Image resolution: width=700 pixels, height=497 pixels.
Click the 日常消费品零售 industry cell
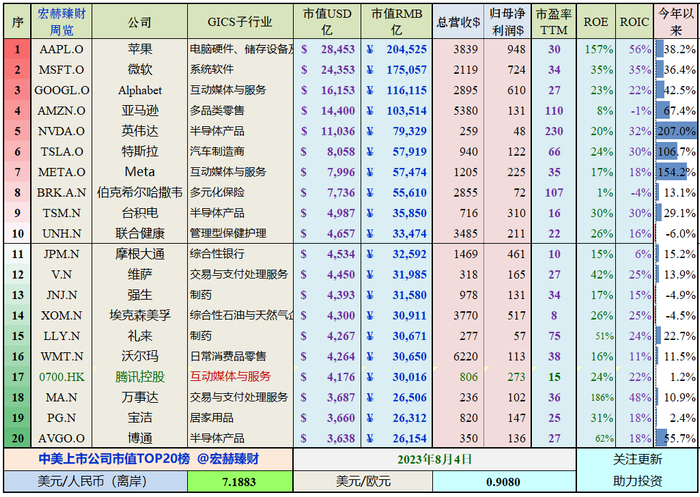pos(240,357)
